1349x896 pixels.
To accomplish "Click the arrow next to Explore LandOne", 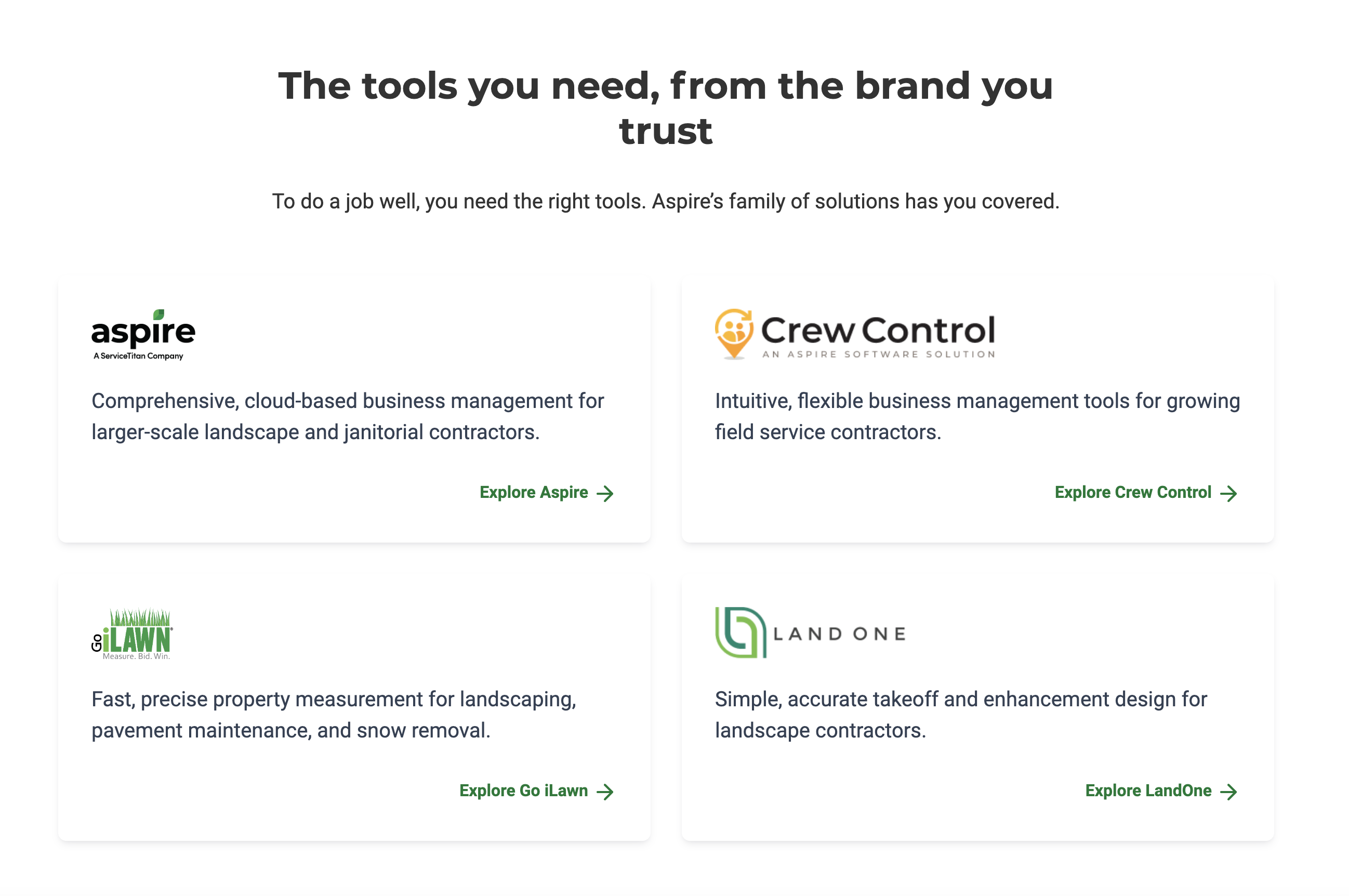I will point(1228,792).
